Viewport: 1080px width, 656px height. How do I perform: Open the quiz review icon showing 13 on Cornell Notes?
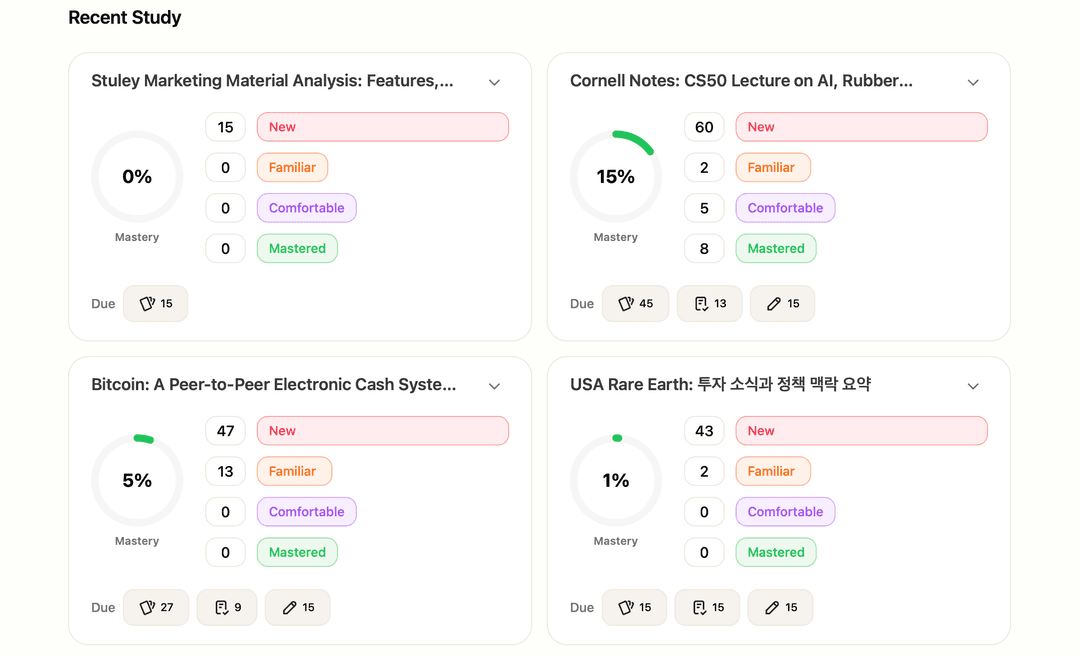coord(709,303)
